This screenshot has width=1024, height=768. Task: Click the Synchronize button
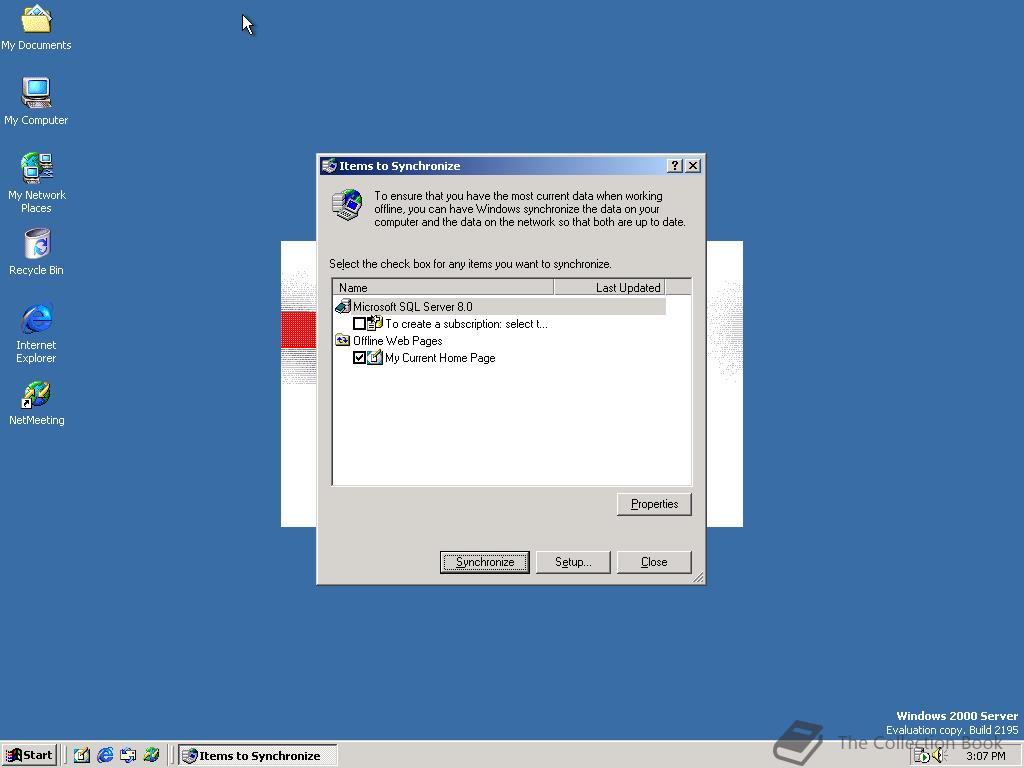pyautogui.click(x=485, y=562)
